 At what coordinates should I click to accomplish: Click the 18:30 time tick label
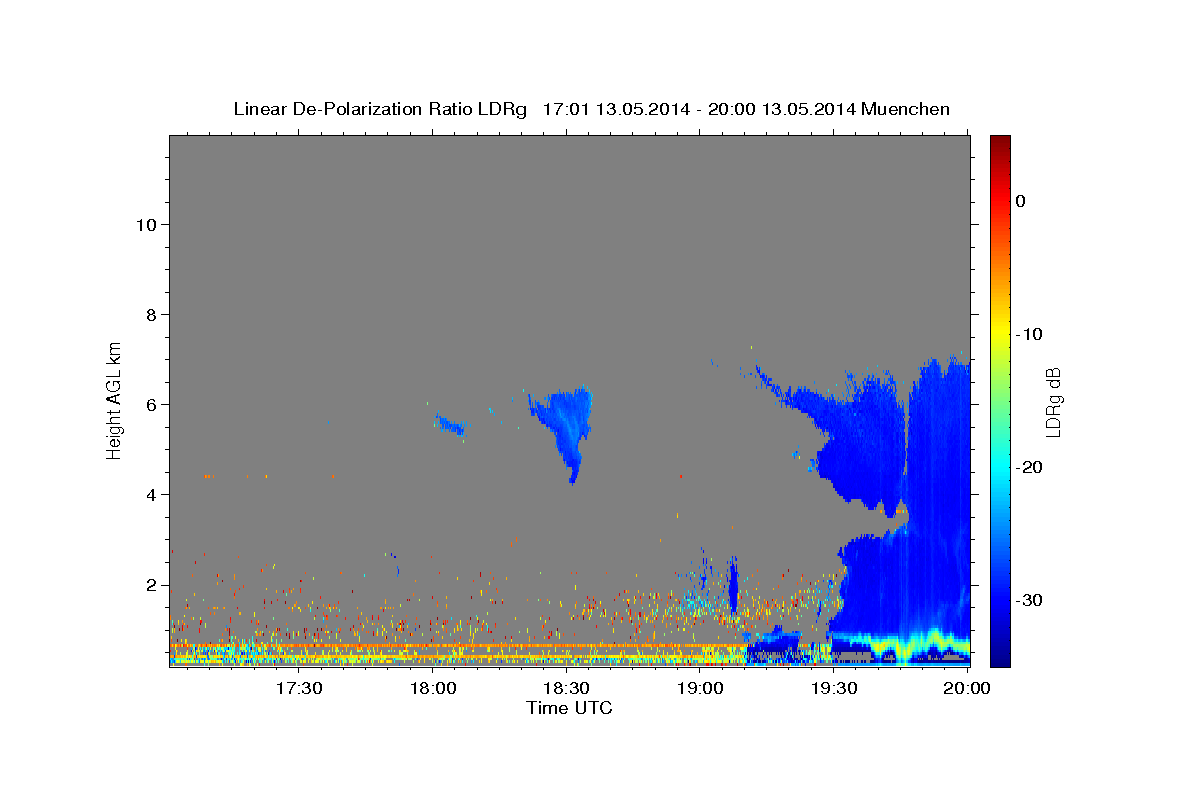point(566,688)
